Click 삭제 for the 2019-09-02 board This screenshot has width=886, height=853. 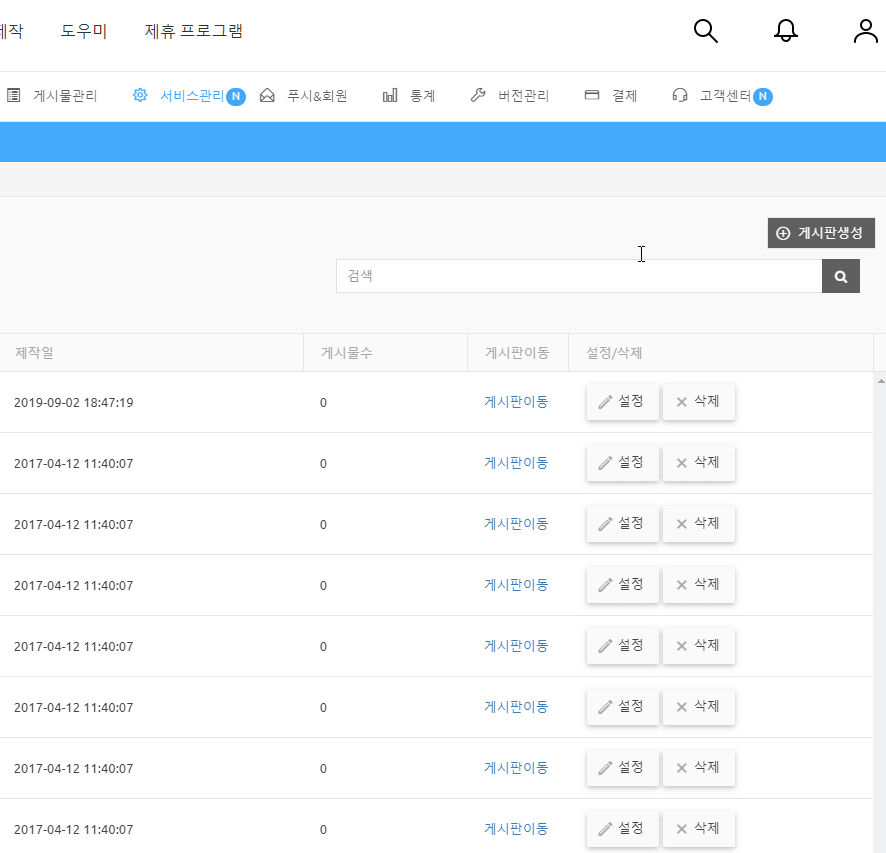pyautogui.click(x=698, y=402)
